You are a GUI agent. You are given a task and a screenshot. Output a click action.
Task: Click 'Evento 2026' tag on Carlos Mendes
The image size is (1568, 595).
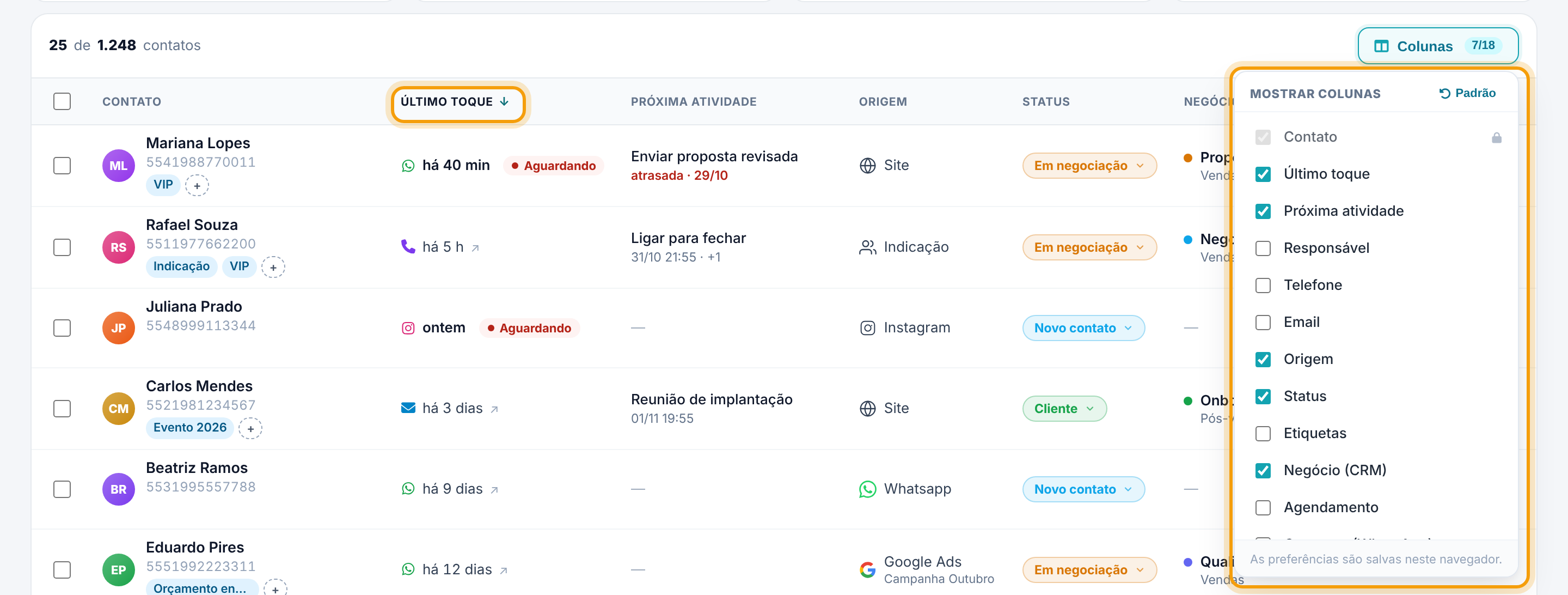click(190, 428)
